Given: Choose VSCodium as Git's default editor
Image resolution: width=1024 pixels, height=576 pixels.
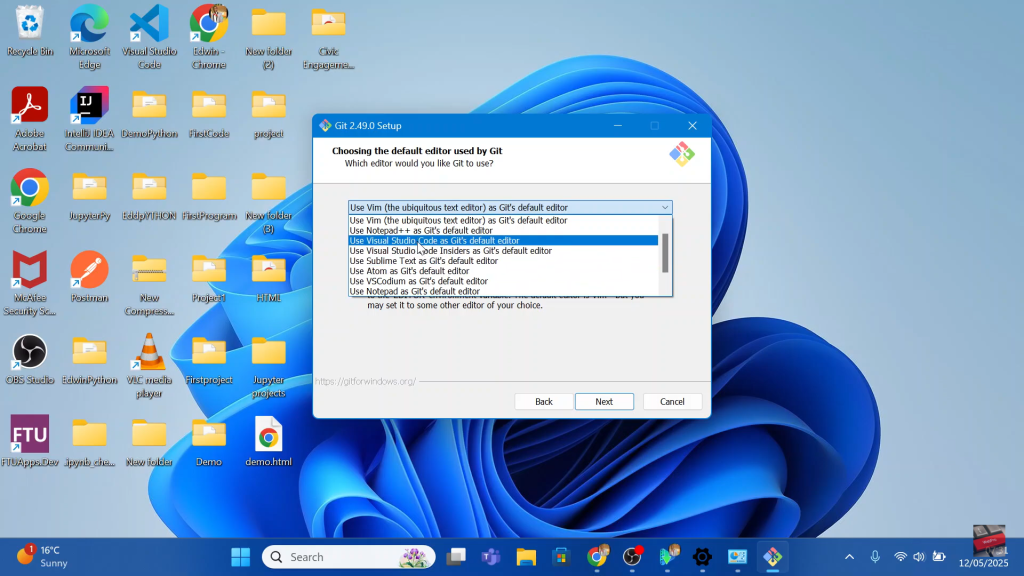Looking at the screenshot, I should [503, 281].
